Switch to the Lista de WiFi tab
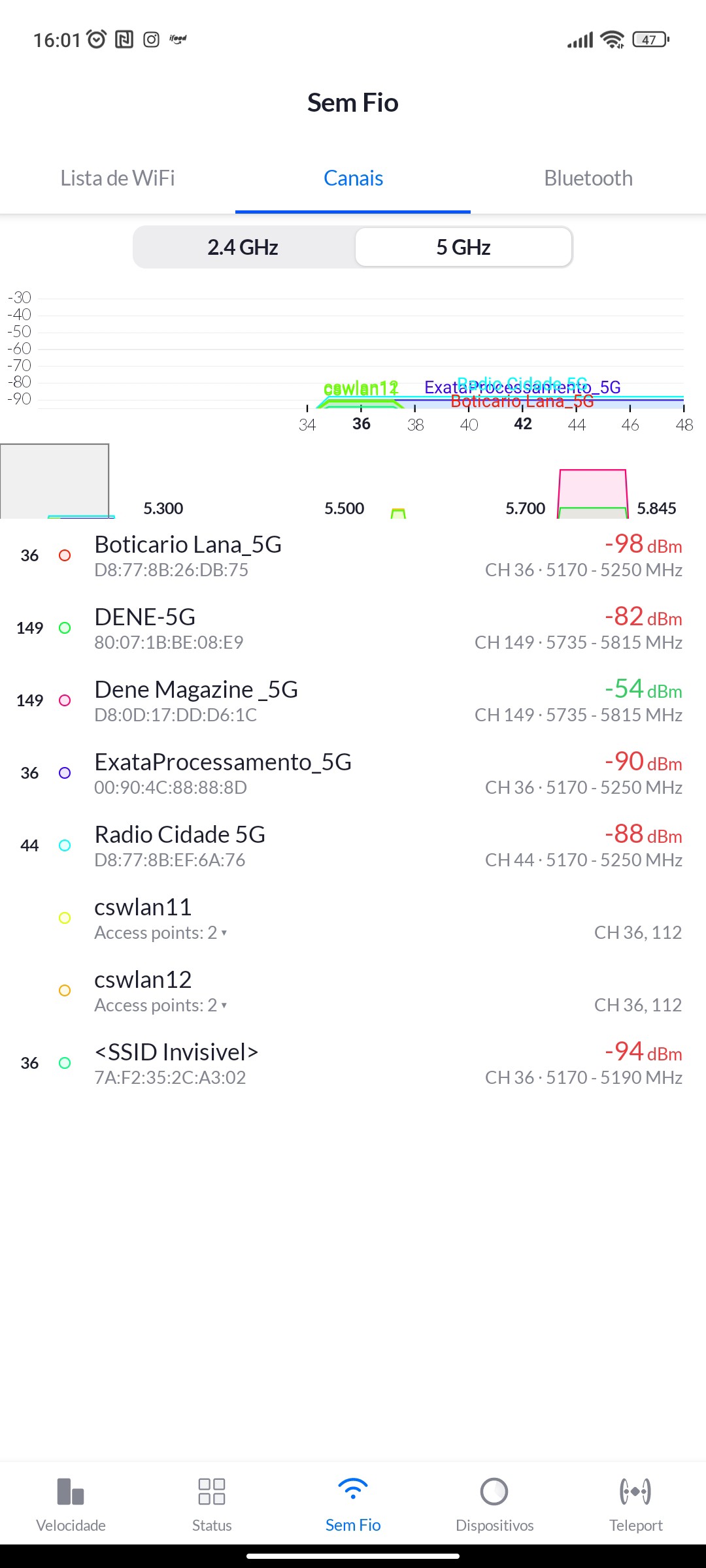Viewport: 706px width, 1568px height. click(118, 178)
